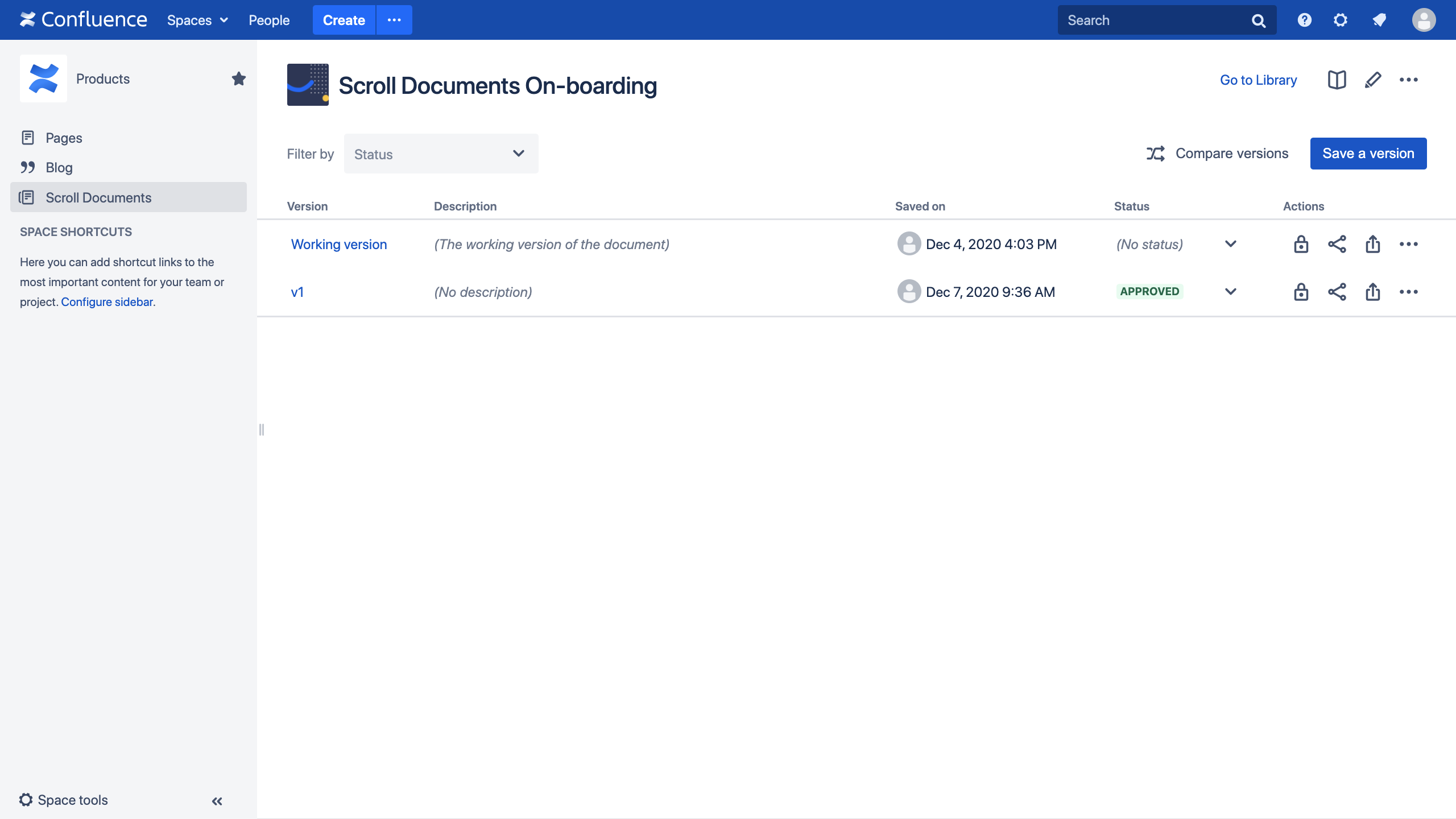The image size is (1456, 819).
Task: Expand status chevron for Working version
Action: [1230, 244]
